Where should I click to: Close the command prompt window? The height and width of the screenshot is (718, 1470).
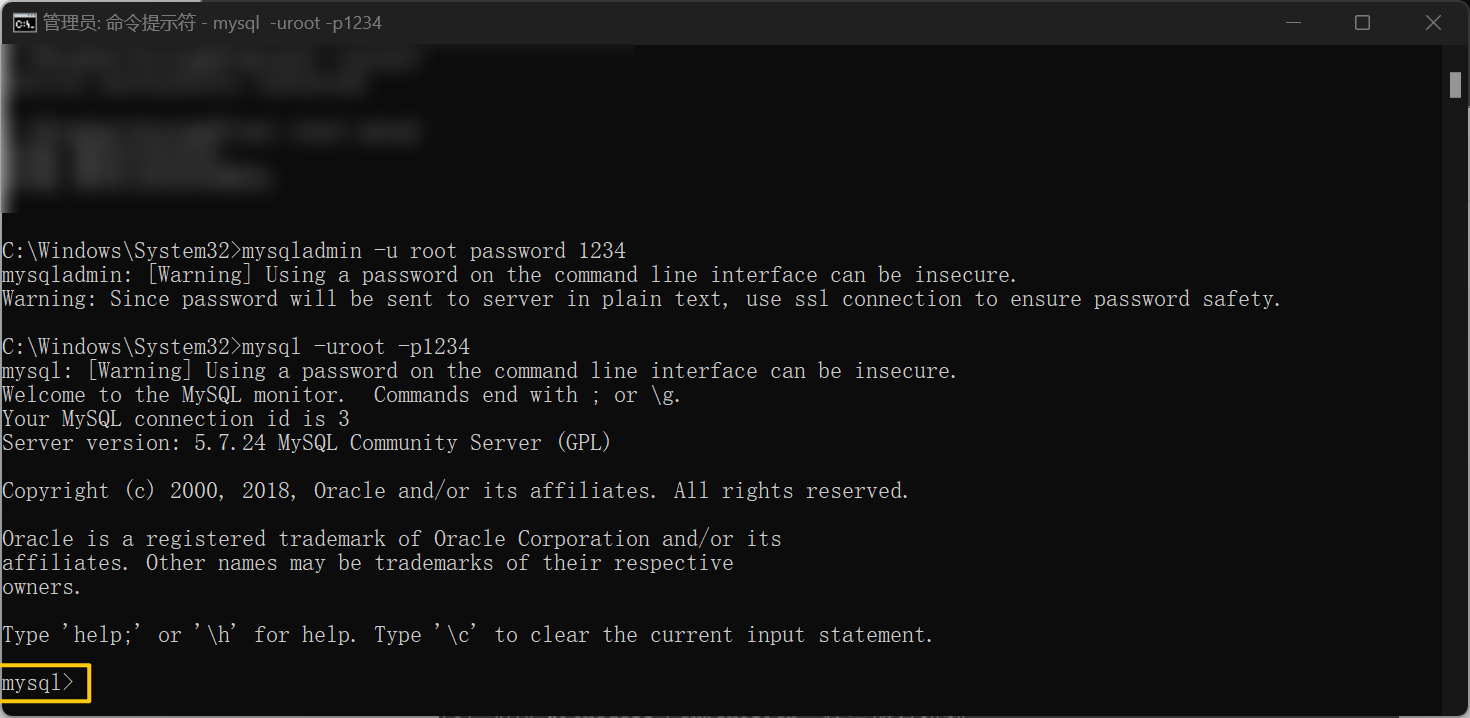tap(1432, 21)
